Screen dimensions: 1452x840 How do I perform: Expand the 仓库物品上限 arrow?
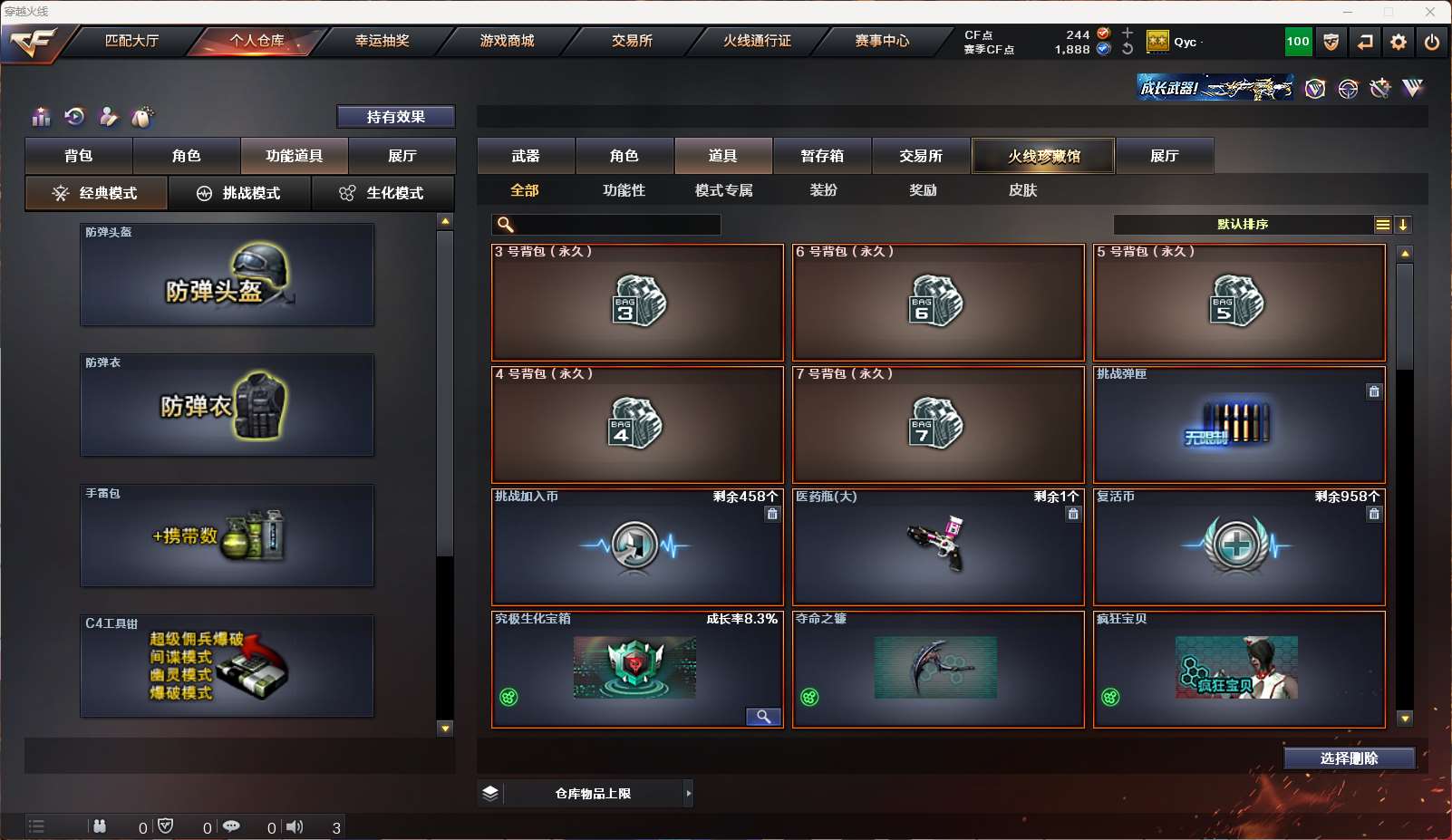[689, 793]
